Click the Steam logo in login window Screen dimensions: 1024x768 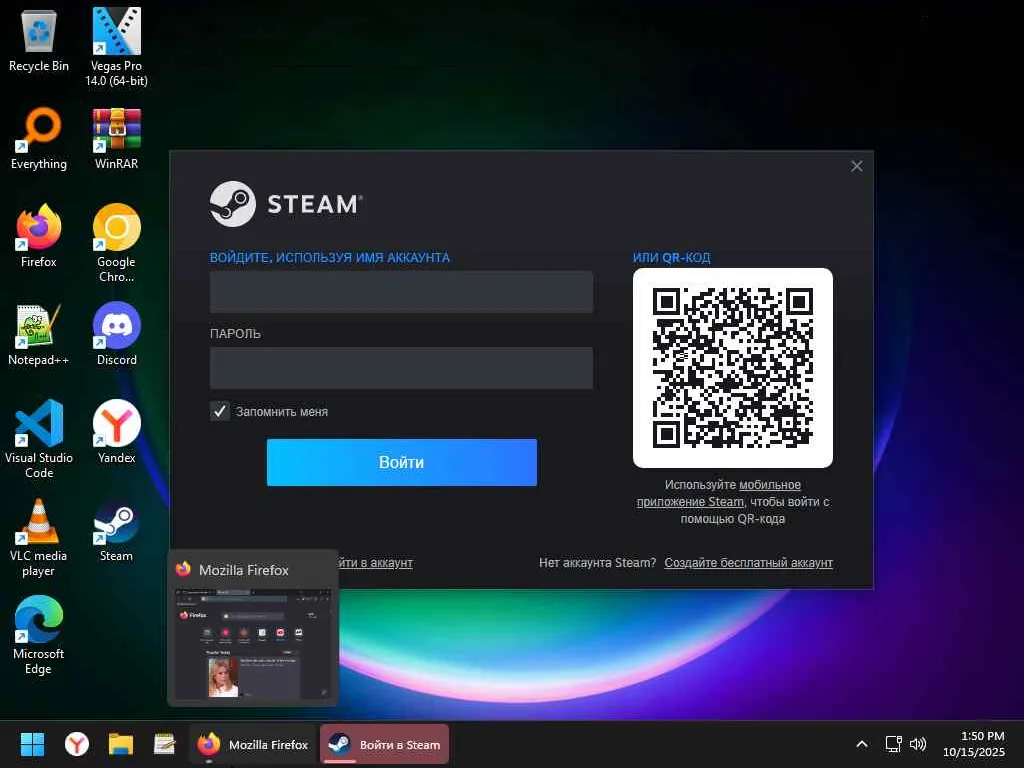[286, 204]
